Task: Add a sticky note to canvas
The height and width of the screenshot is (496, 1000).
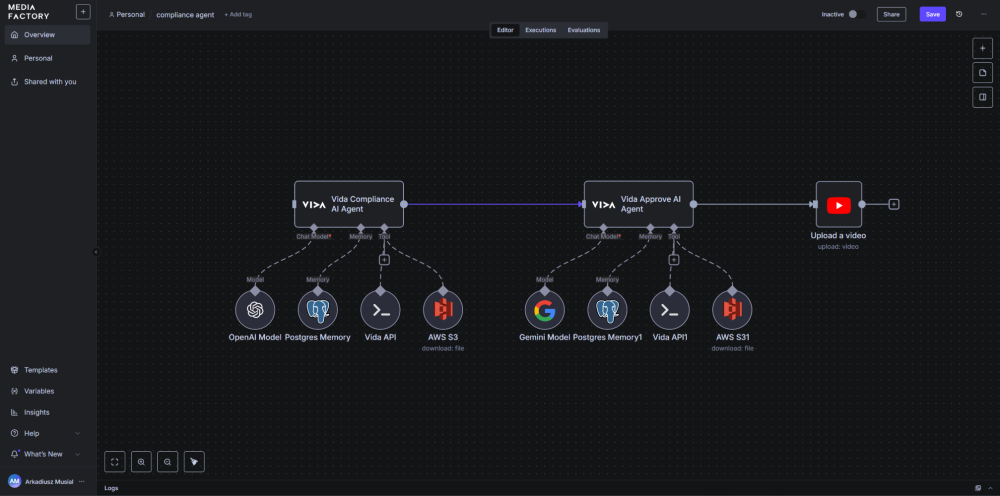Action: pyautogui.click(x=982, y=73)
